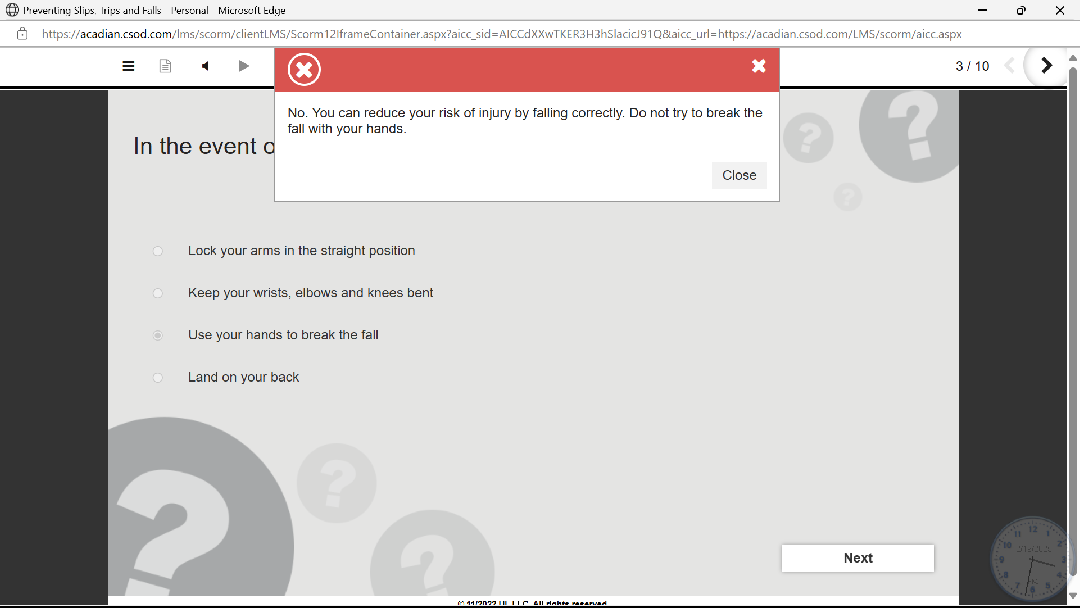Go to previous slide using left chevron

(x=1009, y=66)
